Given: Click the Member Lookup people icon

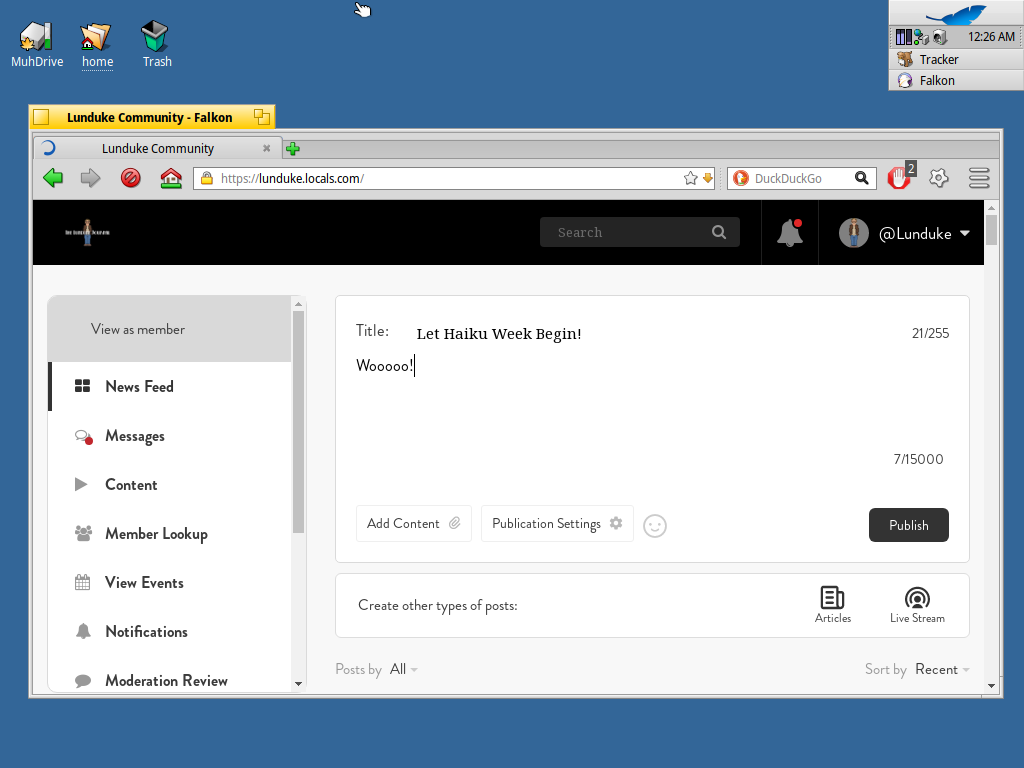Looking at the screenshot, I should [83, 534].
